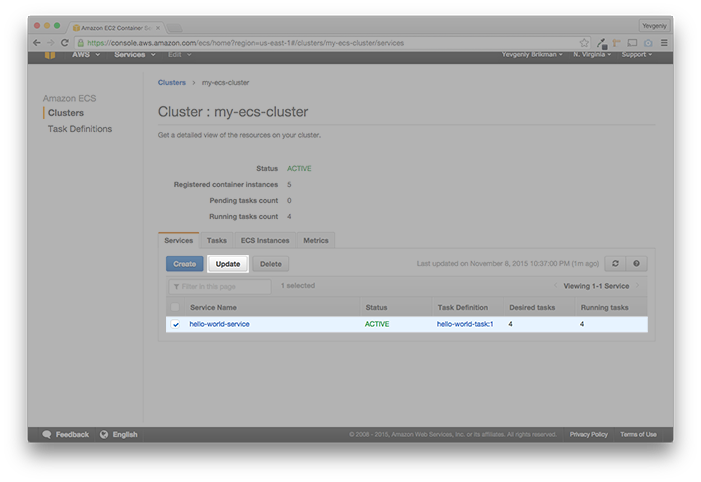701x482 pixels.
Task: Open a new browser tab
Action: tap(175, 28)
